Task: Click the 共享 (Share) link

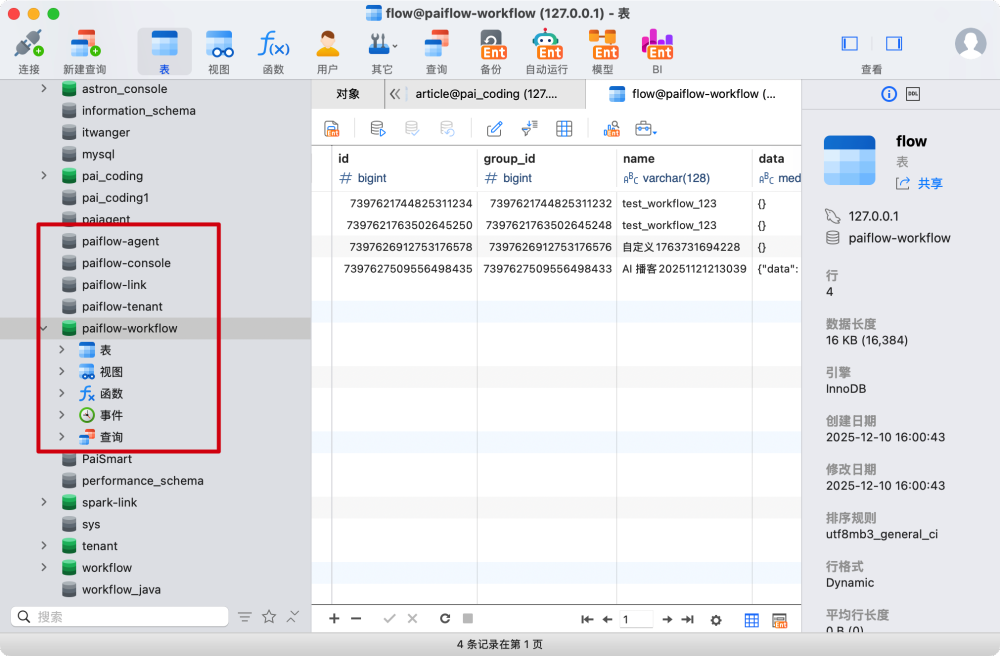Action: point(929,183)
